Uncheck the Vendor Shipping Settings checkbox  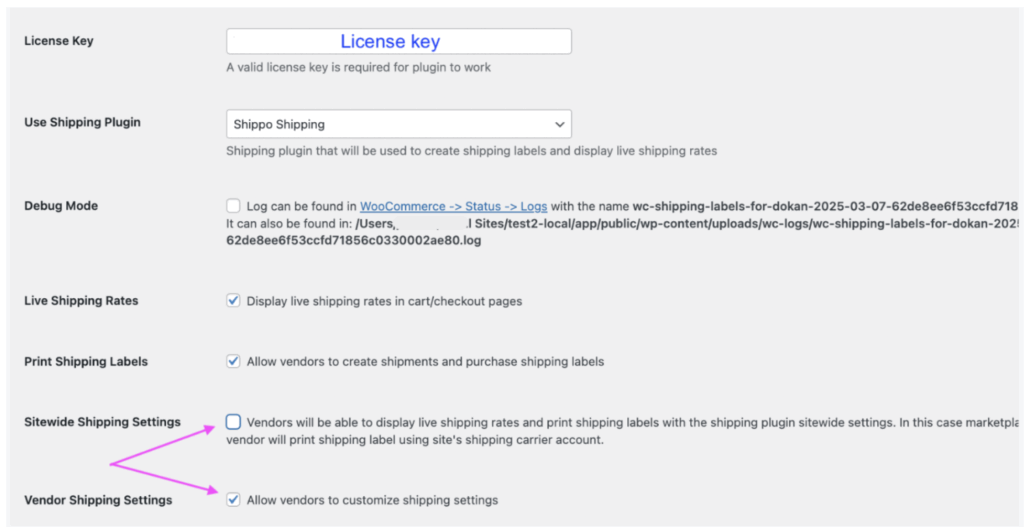coord(233,499)
